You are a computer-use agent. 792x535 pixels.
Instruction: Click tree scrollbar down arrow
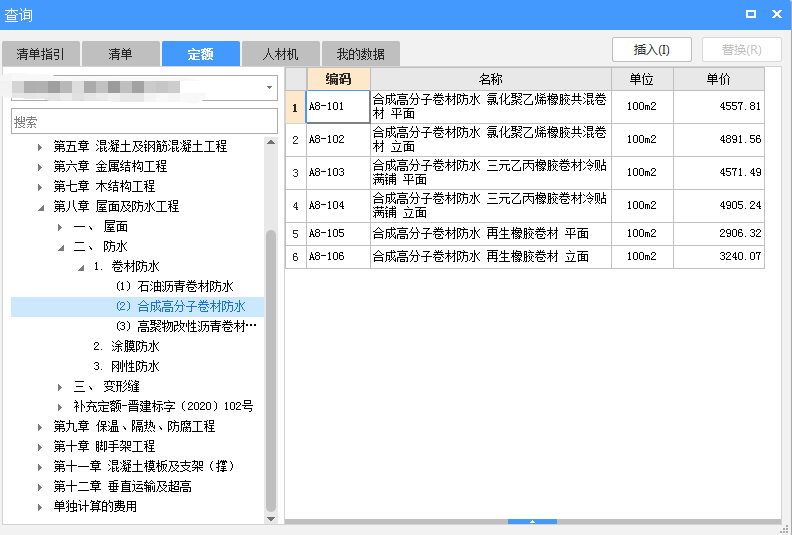click(271, 519)
